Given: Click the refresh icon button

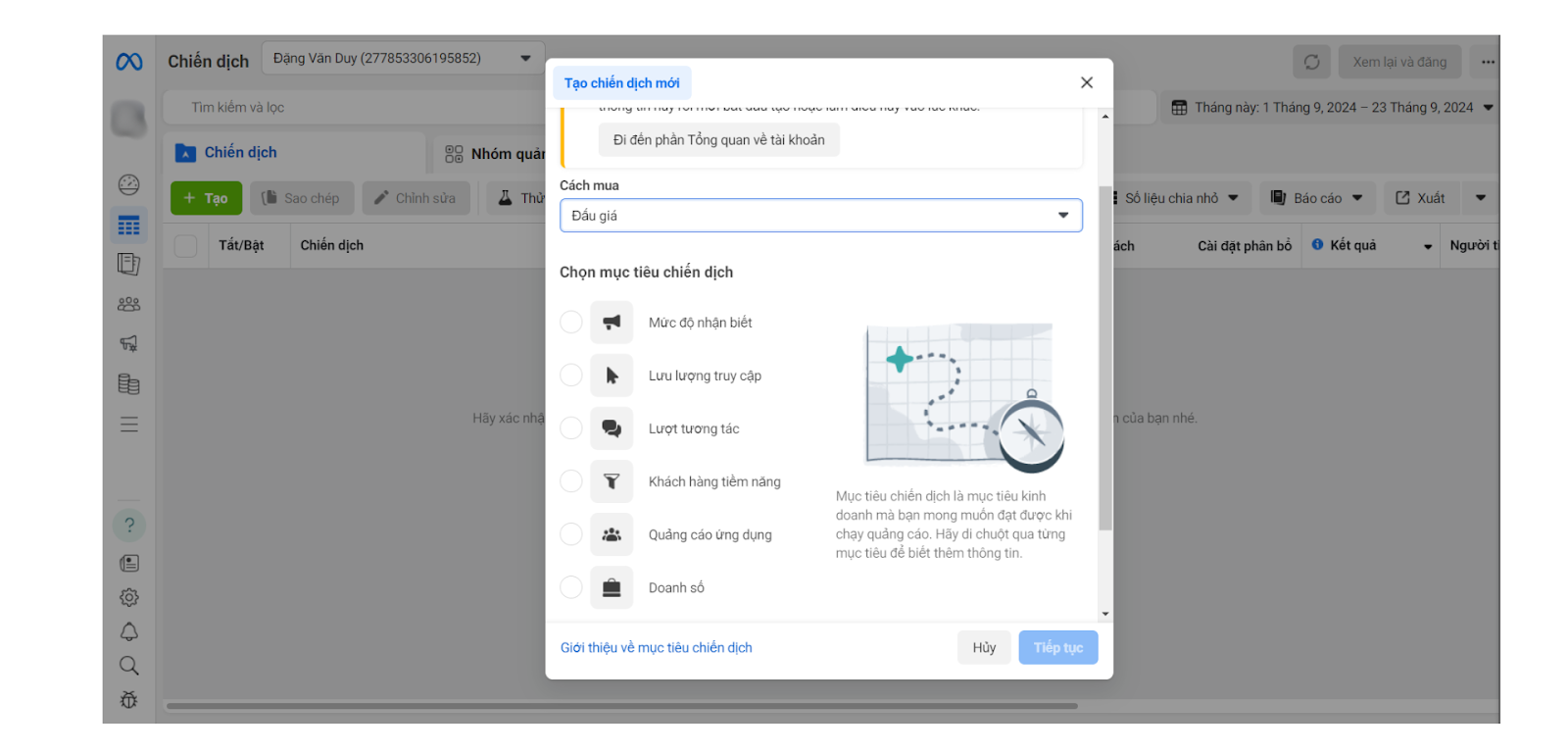Looking at the screenshot, I should (1311, 62).
